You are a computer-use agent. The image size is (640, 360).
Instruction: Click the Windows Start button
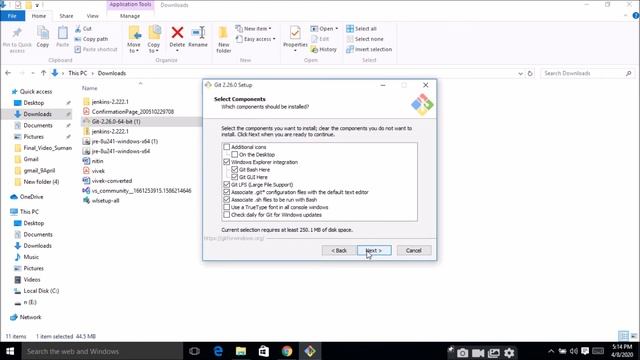(10, 351)
